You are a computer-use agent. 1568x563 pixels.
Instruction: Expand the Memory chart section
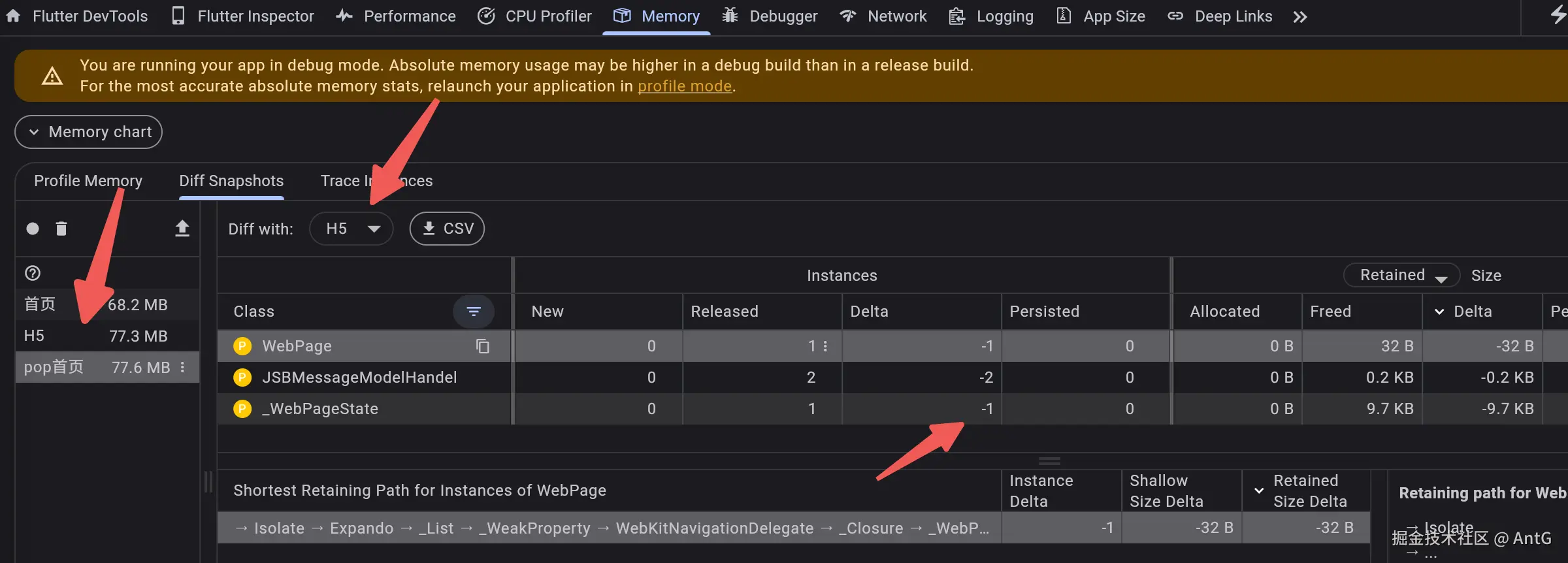(89, 132)
